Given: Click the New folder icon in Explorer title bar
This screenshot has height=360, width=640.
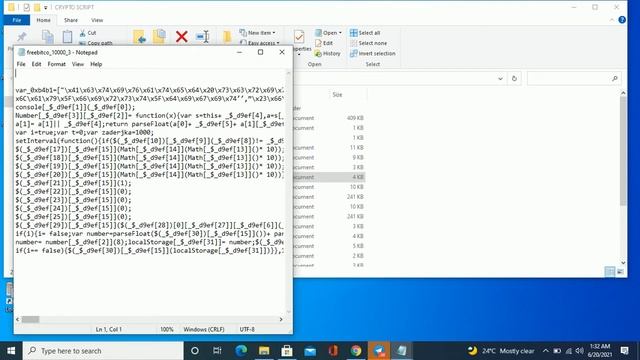Looking at the screenshot, I should (37, 7).
